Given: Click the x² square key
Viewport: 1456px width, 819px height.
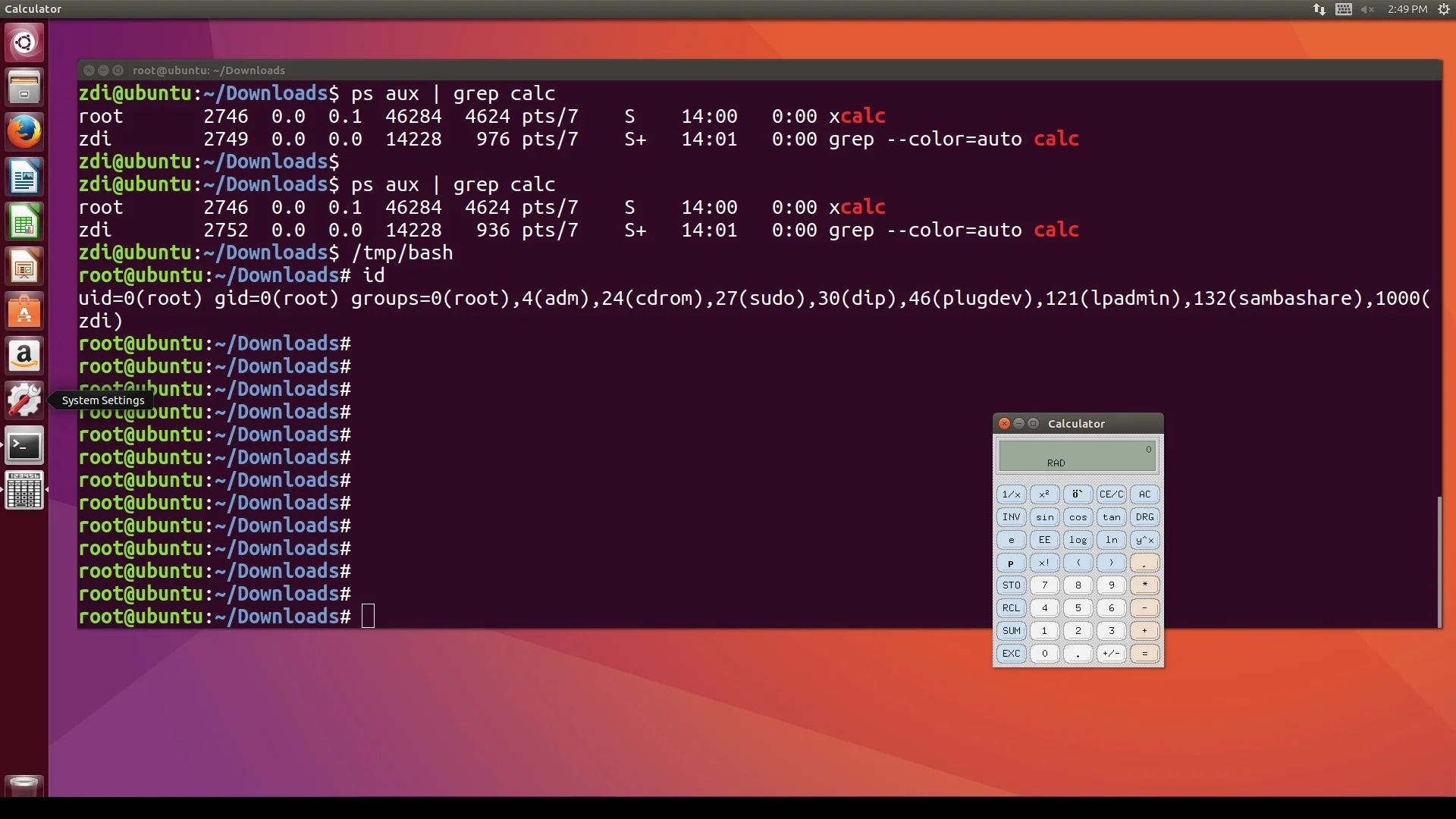Looking at the screenshot, I should pos(1045,494).
